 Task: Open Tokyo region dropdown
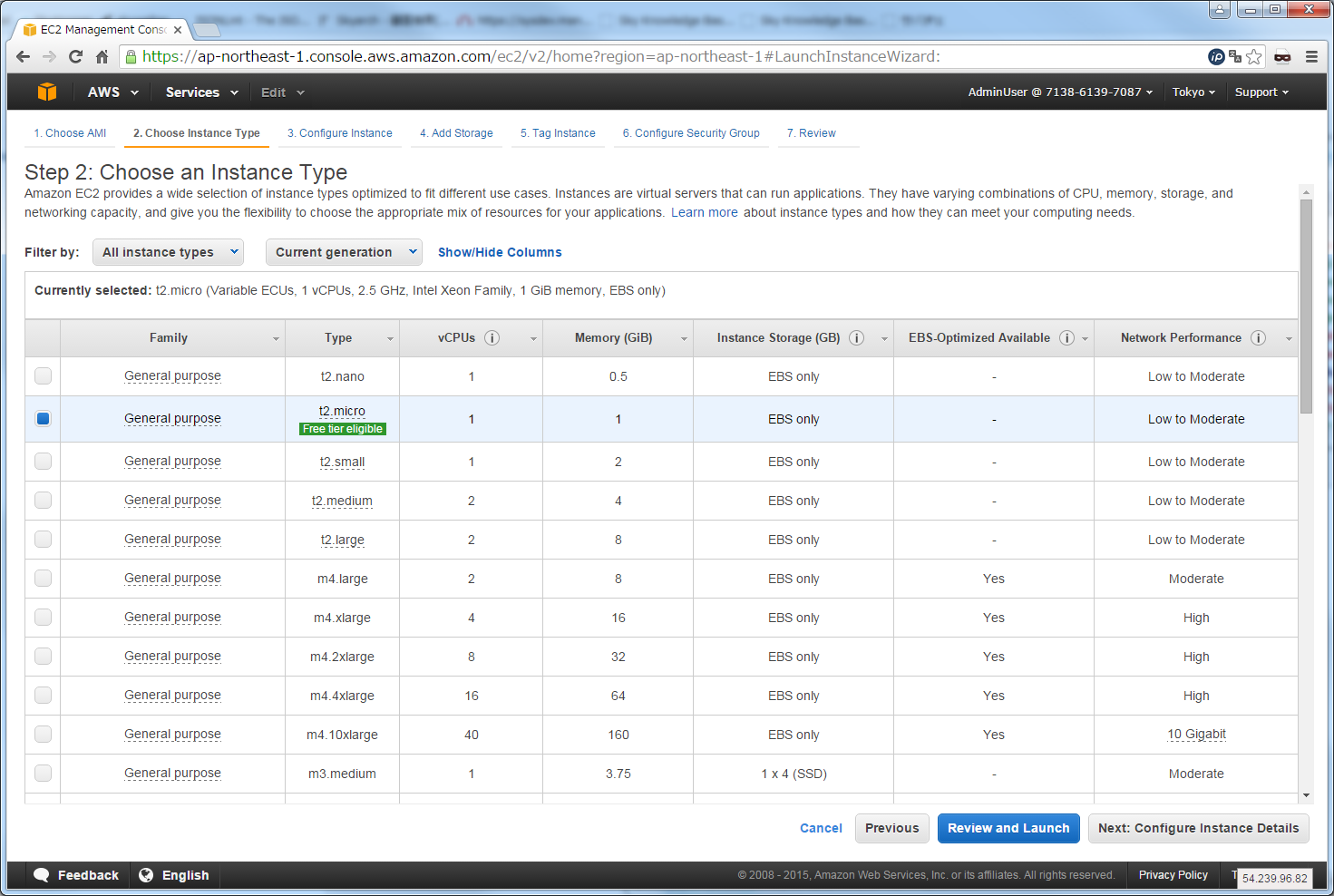coord(1193,93)
